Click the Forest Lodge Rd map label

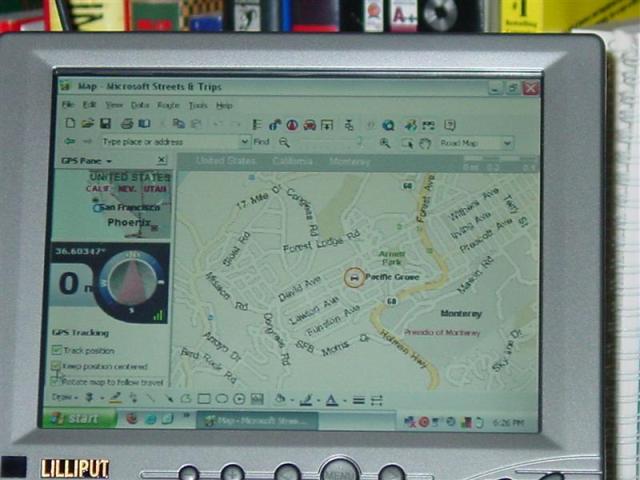tap(322, 242)
